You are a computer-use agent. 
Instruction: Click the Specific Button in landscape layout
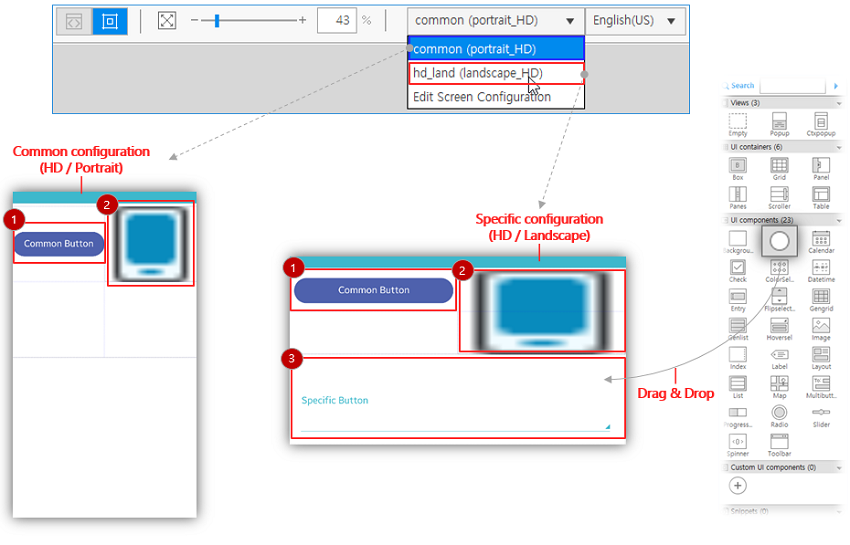pos(335,400)
